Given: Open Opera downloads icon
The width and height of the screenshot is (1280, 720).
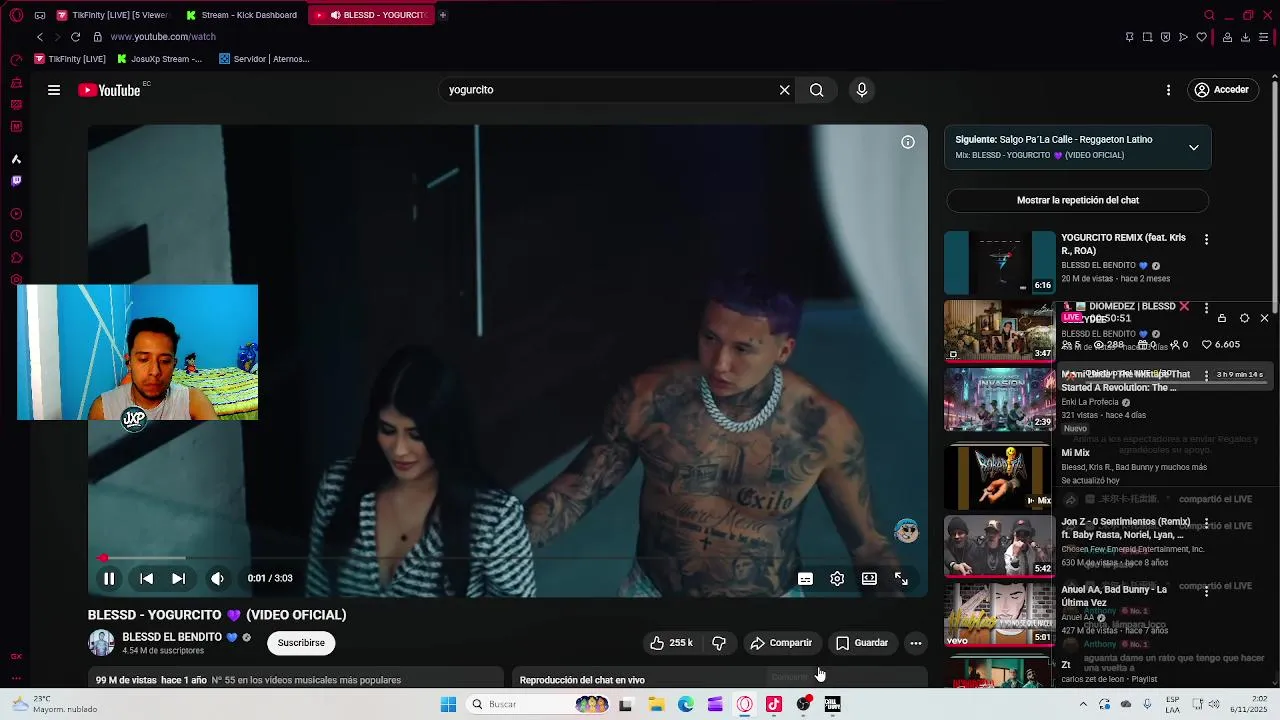Looking at the screenshot, I should (1245, 37).
